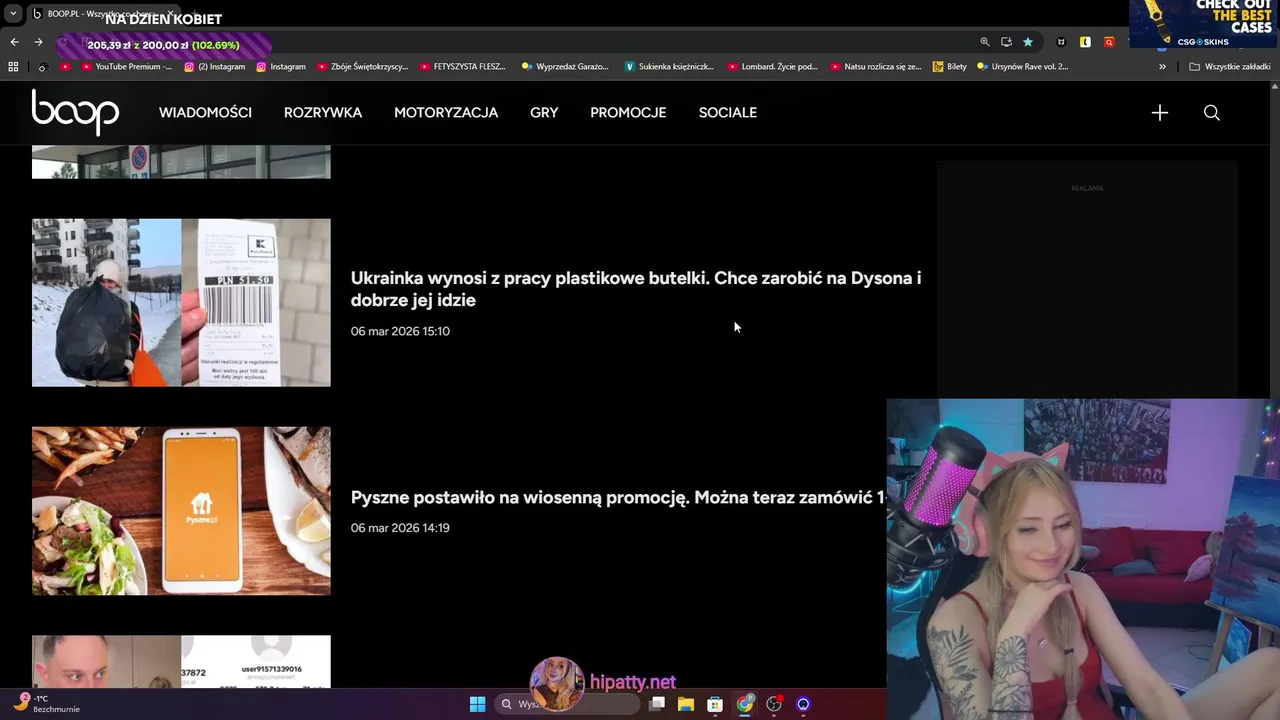Switch to Chrome in the taskbar
1280x720 pixels.
coord(745,704)
